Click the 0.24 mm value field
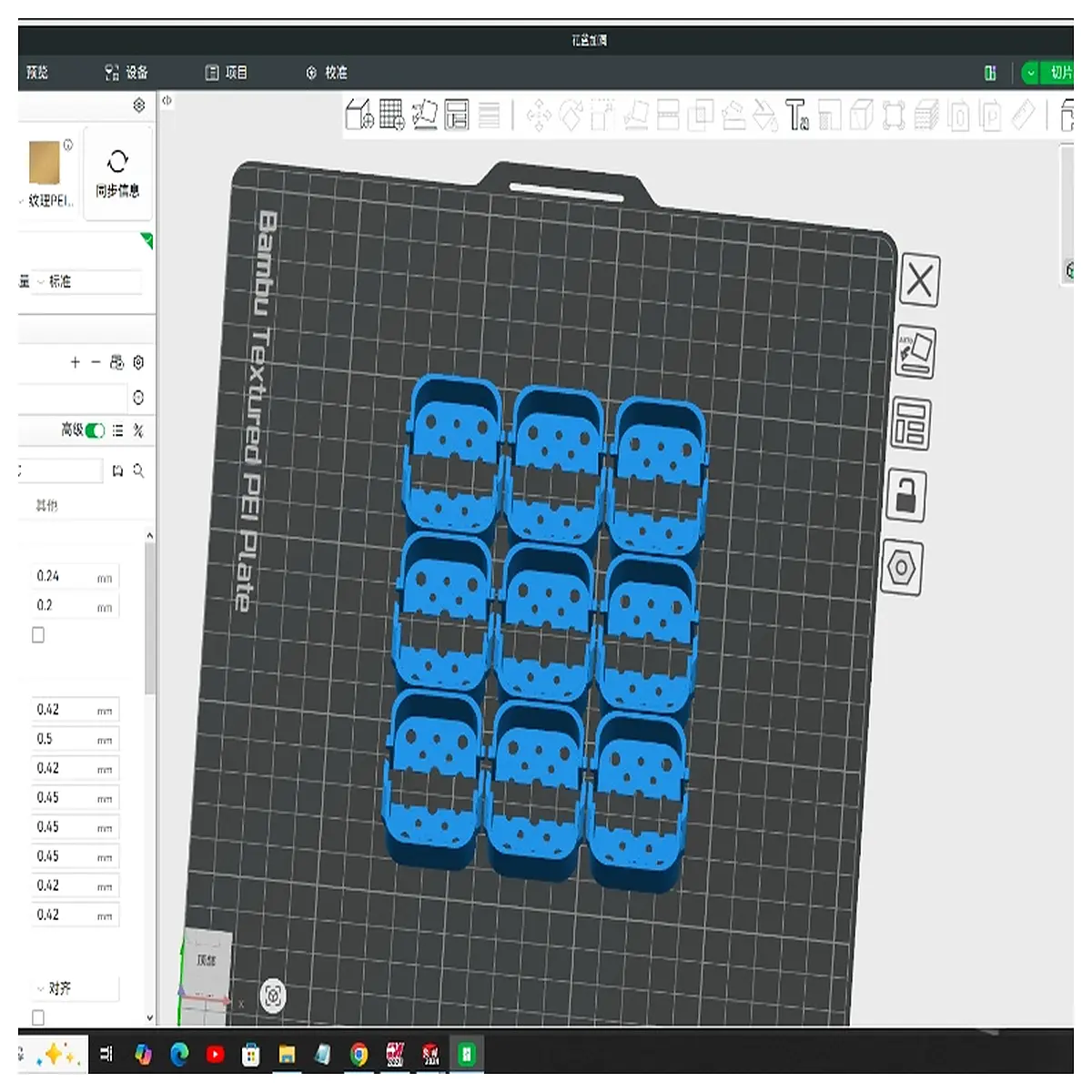1092x1092 pixels. pos(75,576)
